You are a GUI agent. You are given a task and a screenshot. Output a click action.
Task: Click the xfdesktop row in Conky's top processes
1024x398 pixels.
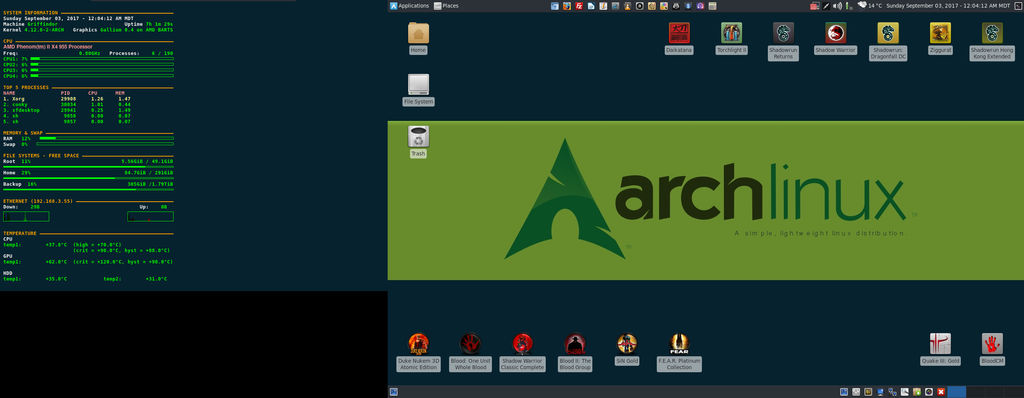pos(67,110)
